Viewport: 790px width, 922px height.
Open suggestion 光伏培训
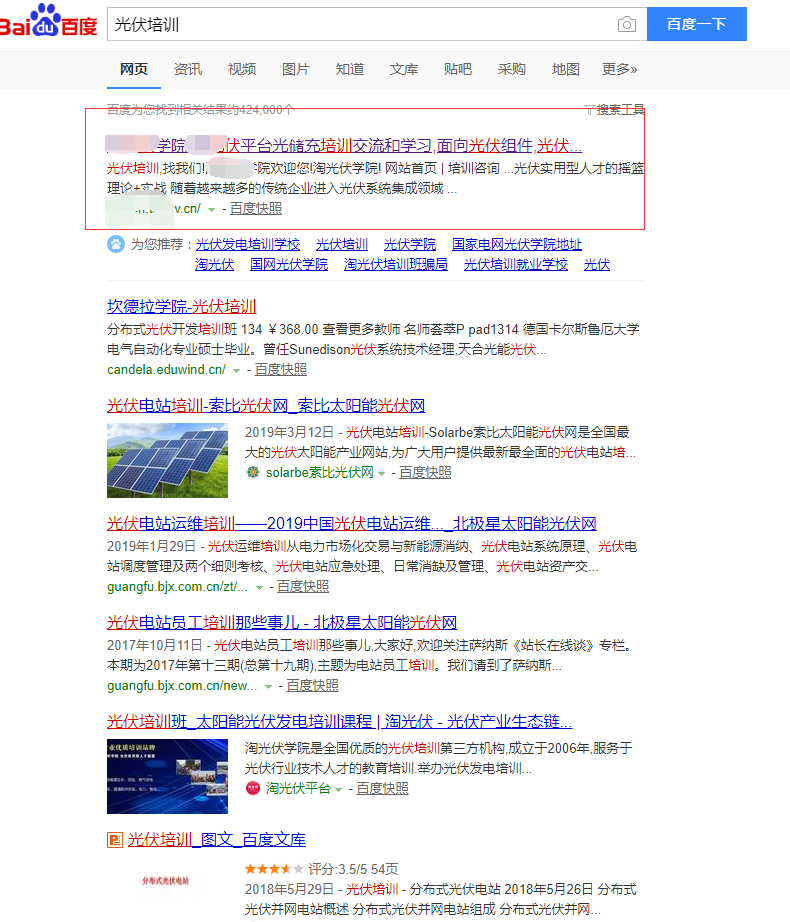pos(342,244)
